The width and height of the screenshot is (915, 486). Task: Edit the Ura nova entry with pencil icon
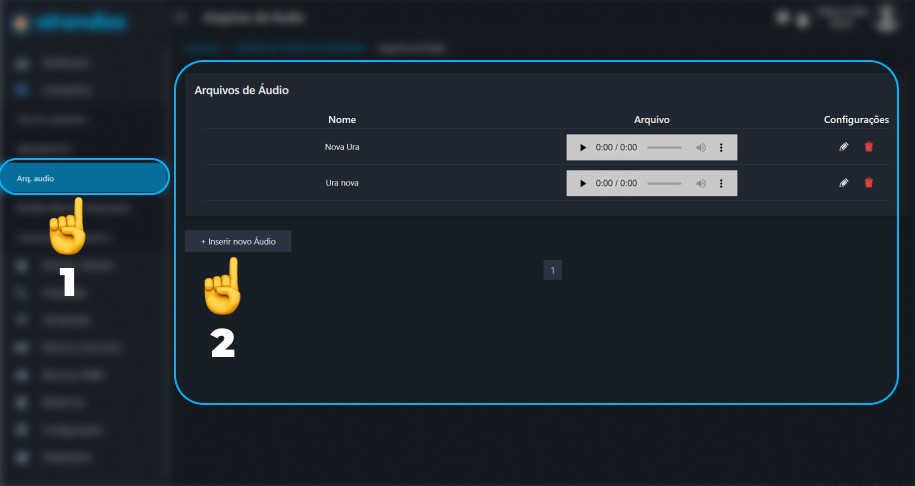tap(844, 183)
